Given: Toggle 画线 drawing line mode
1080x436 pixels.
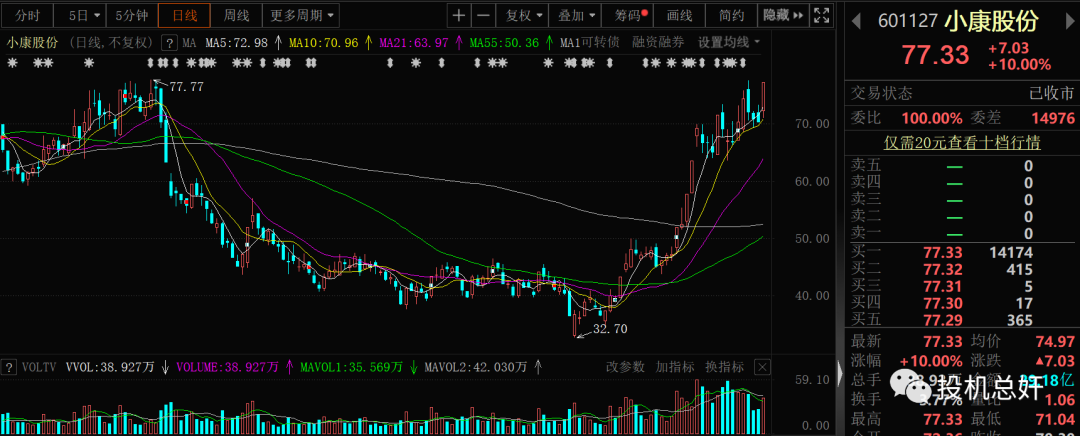Looking at the screenshot, I should pyautogui.click(x=679, y=16).
